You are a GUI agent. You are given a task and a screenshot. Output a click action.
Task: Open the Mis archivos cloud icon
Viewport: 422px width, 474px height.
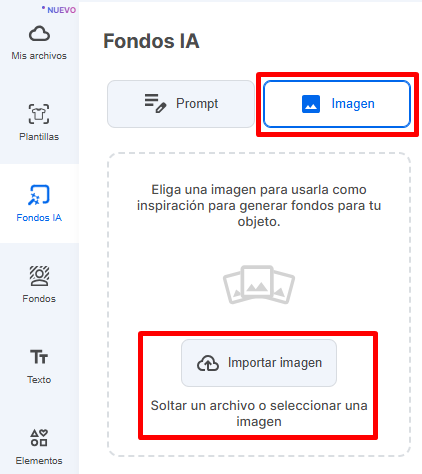click(x=39, y=33)
